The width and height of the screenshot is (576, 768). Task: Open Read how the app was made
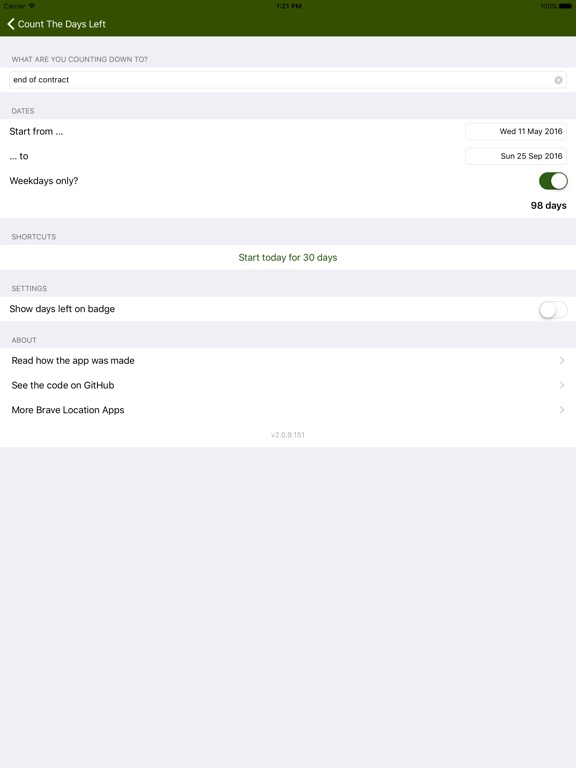point(288,360)
